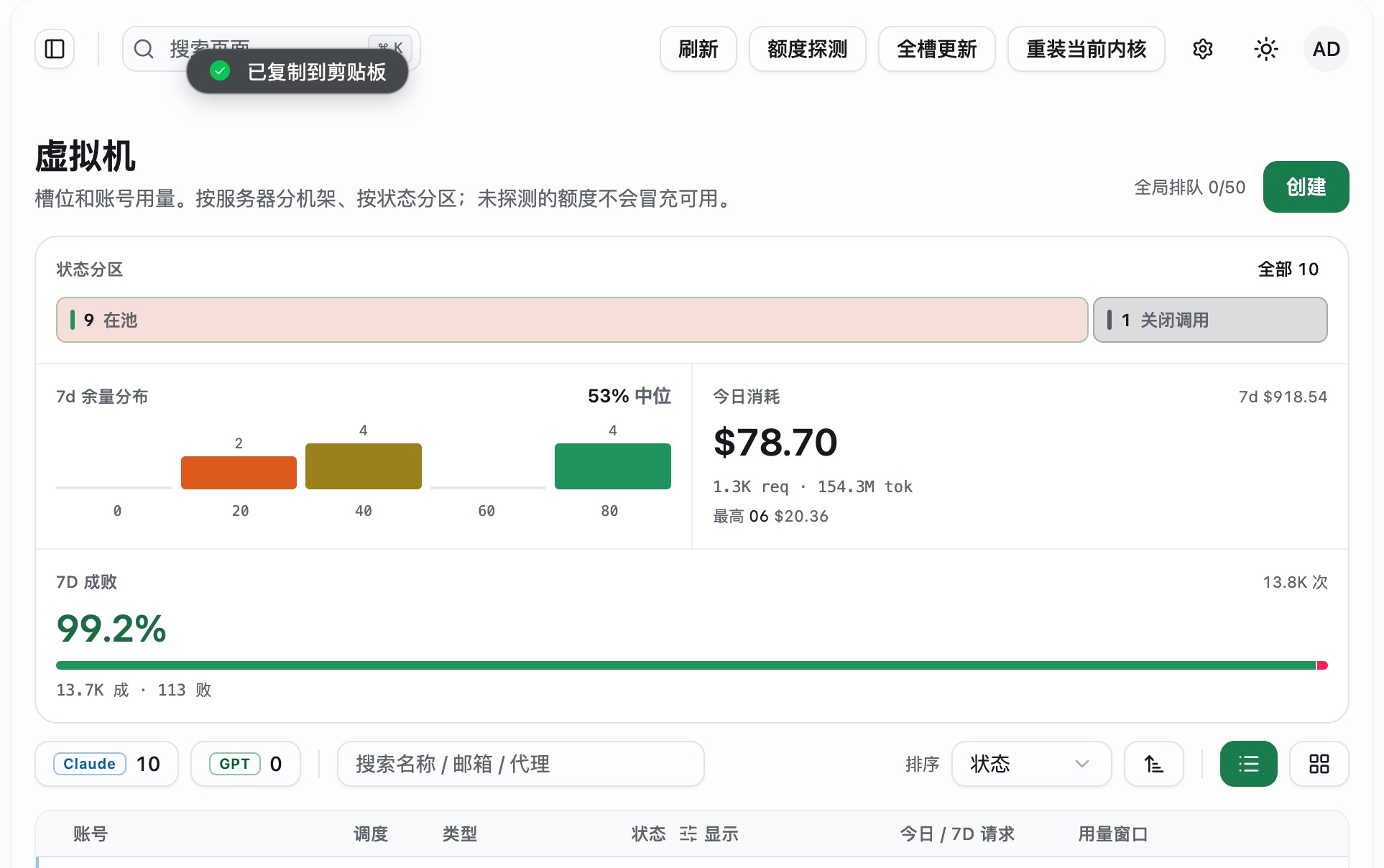Click the $78.70 today spend value
1384x868 pixels.
775,442
